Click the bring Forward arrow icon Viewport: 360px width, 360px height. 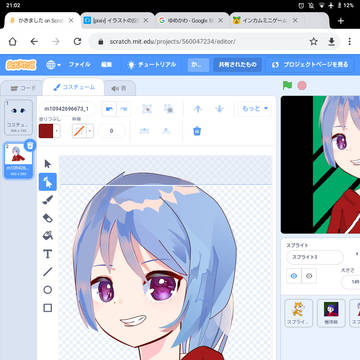tap(198, 109)
